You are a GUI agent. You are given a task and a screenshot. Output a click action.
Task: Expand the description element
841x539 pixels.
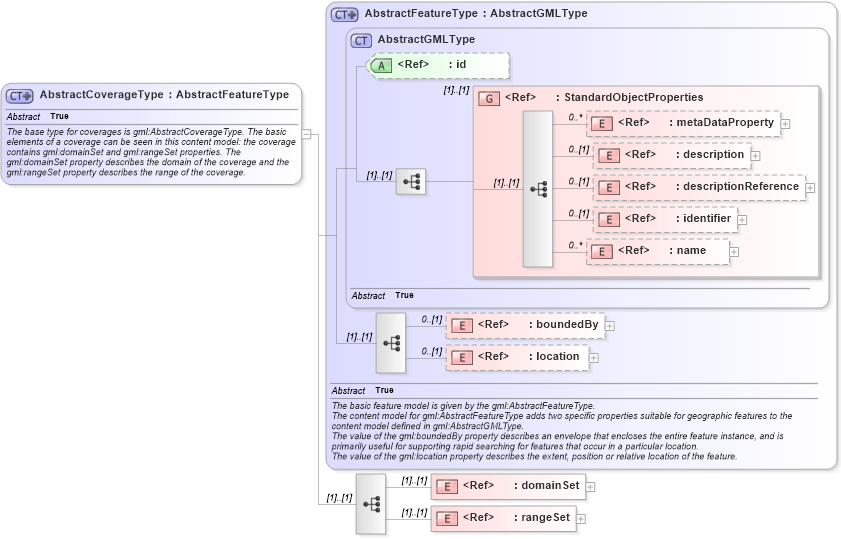pyautogui.click(x=755, y=156)
